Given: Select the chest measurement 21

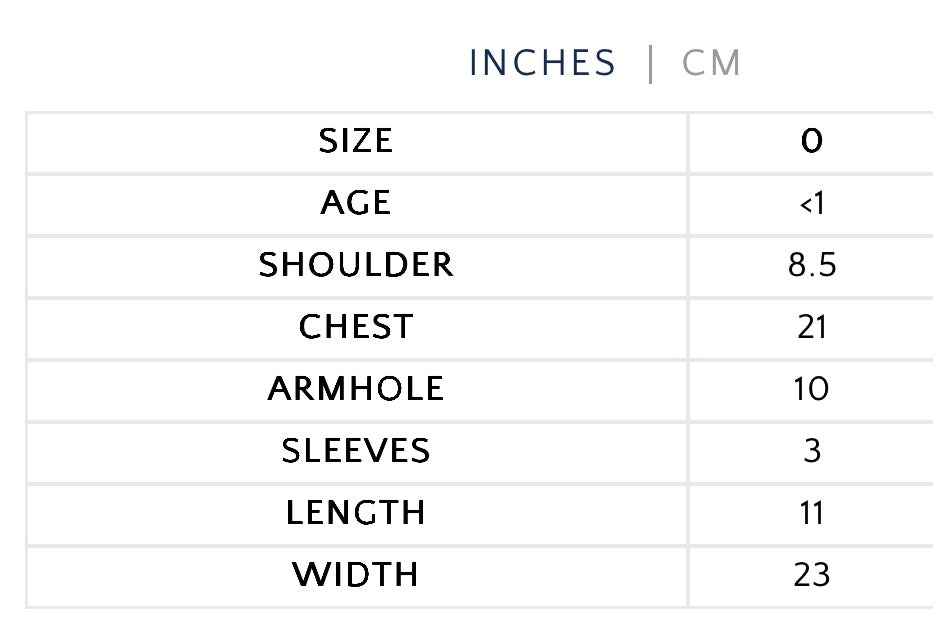Looking at the screenshot, I should [811, 327].
